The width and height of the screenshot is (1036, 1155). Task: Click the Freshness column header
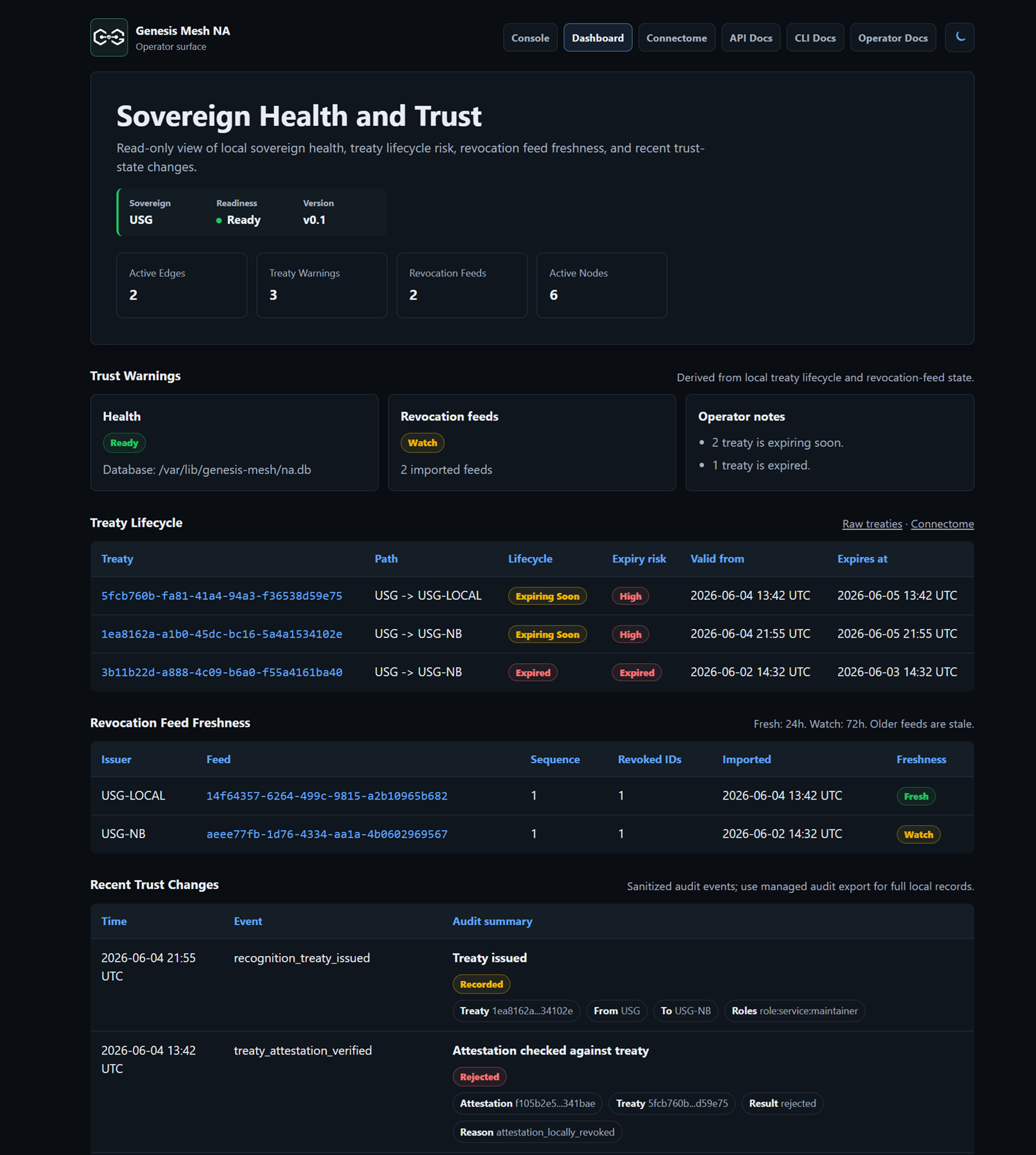pyautogui.click(x=921, y=759)
